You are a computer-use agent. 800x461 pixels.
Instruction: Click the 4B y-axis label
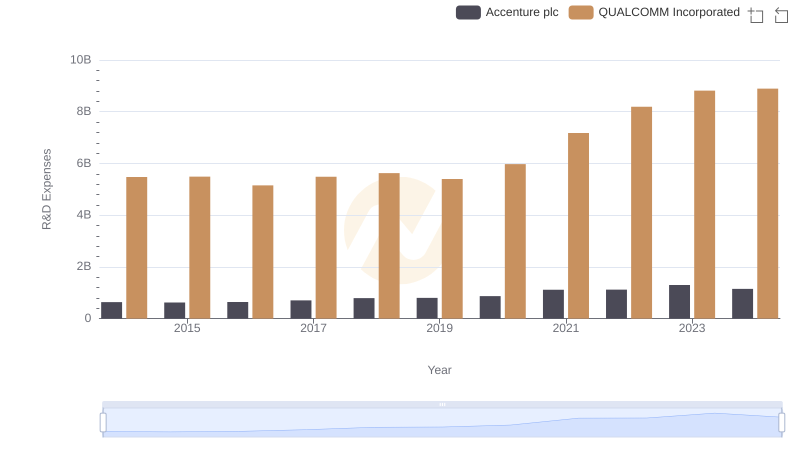click(x=84, y=215)
